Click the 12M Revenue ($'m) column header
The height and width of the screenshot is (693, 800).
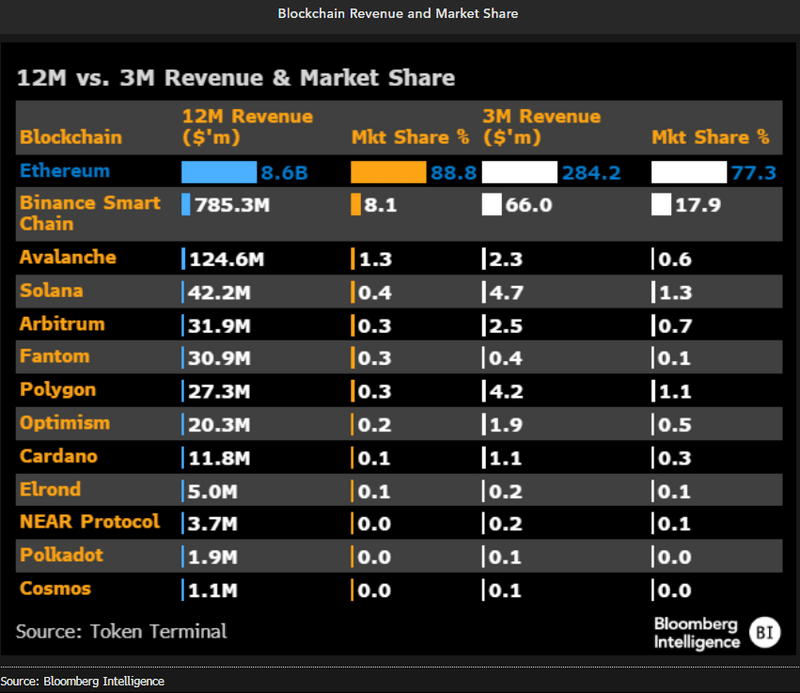tap(247, 127)
